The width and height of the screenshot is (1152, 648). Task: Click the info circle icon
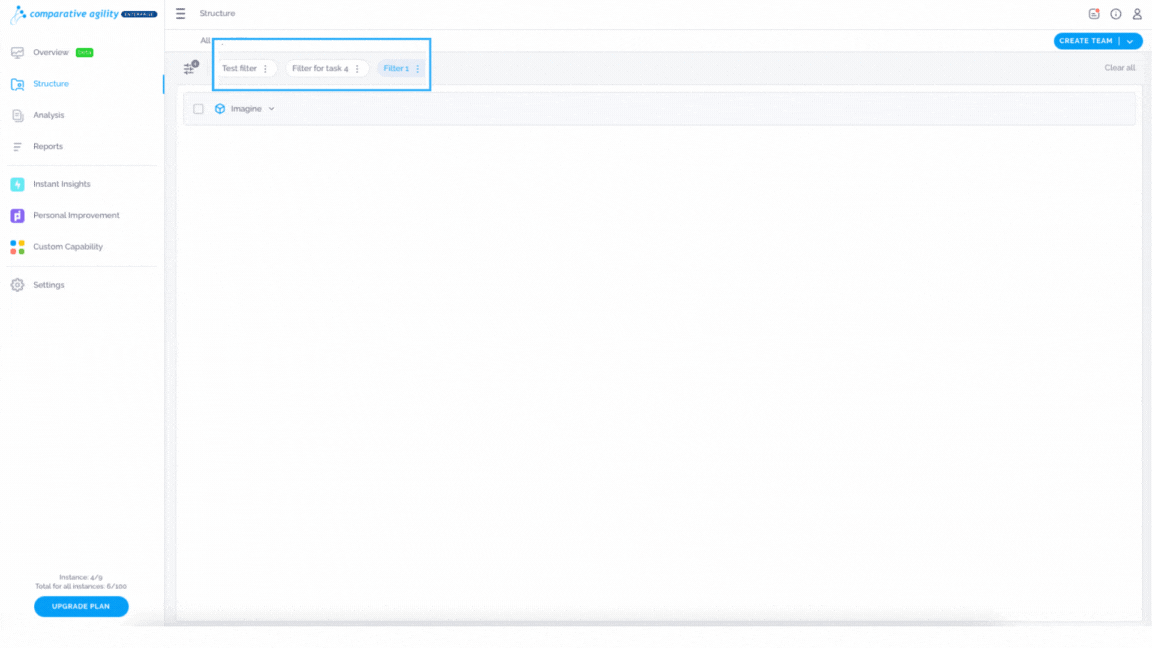(x=1115, y=14)
